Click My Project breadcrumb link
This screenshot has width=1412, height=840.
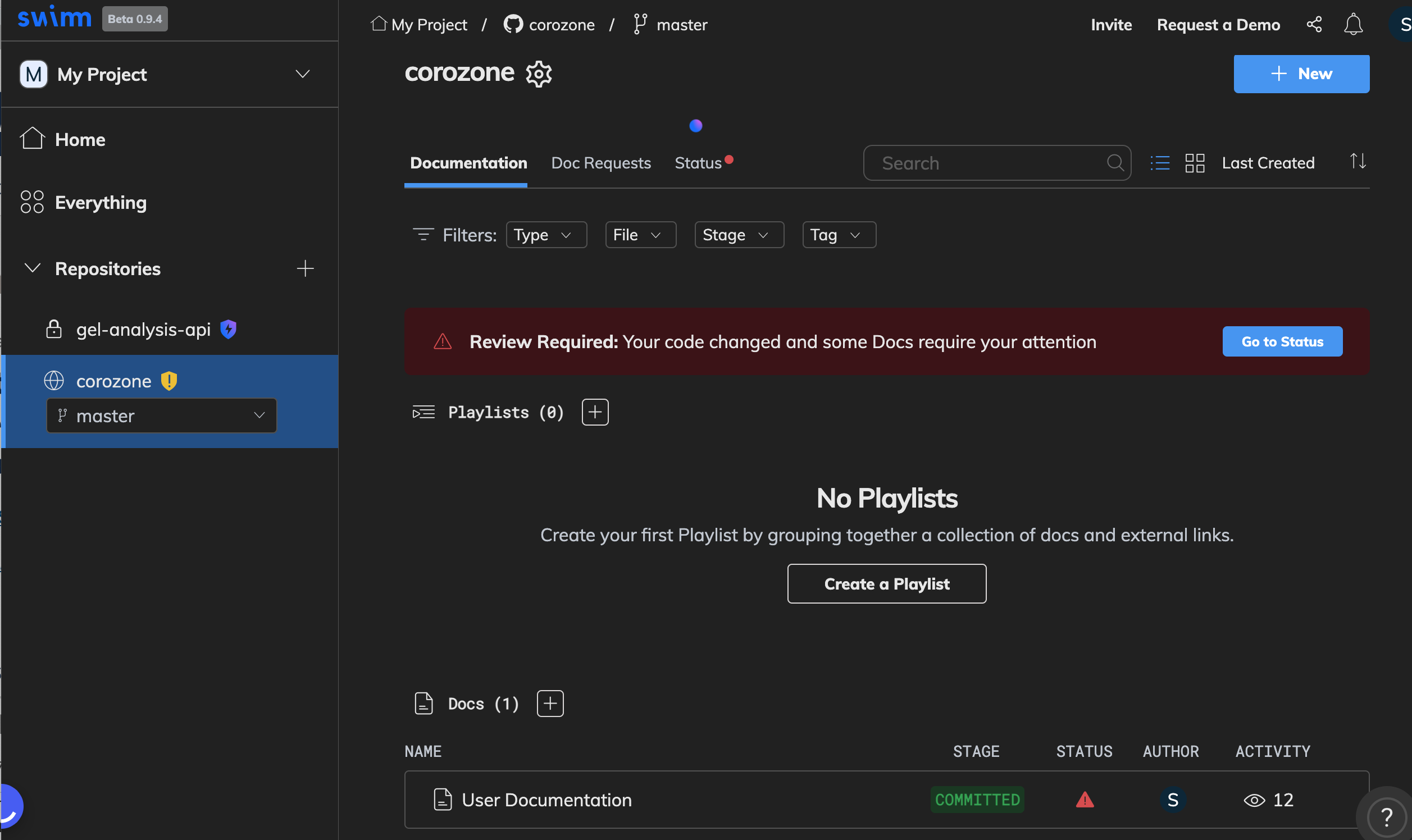click(429, 24)
